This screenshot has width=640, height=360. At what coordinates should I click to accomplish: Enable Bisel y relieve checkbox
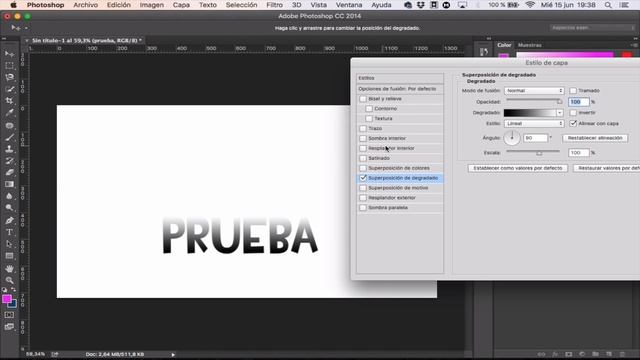pos(363,99)
